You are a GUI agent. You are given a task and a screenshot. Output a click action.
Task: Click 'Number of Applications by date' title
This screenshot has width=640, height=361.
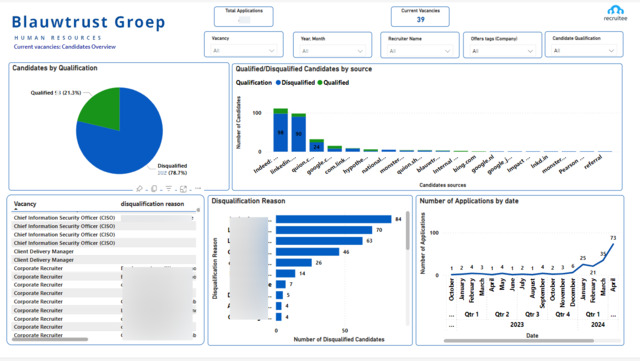(x=469, y=201)
